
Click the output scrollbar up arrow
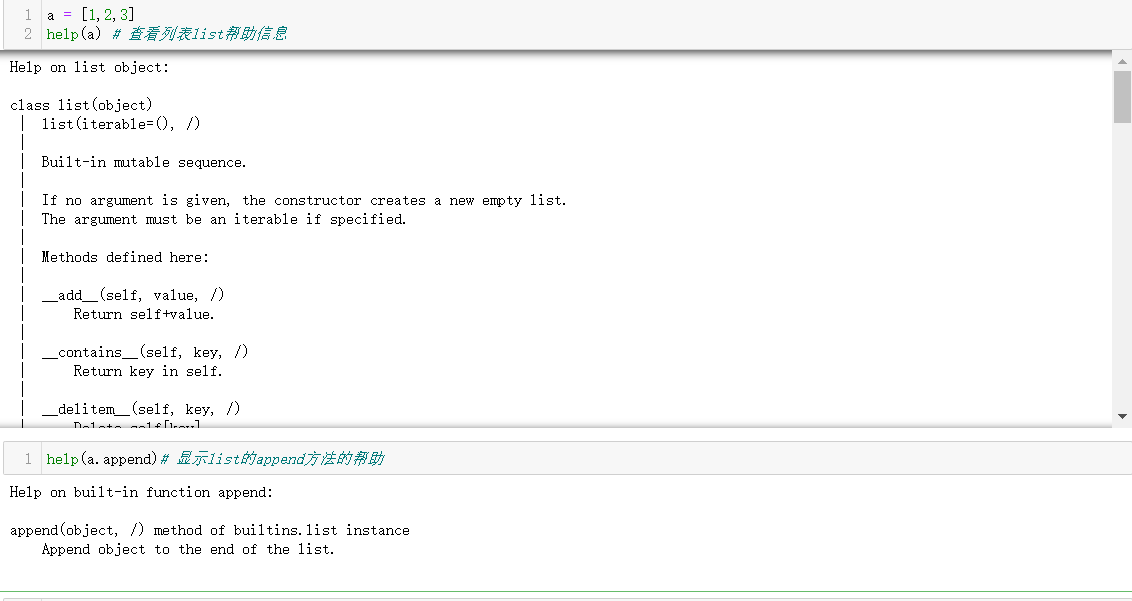pos(1122,61)
